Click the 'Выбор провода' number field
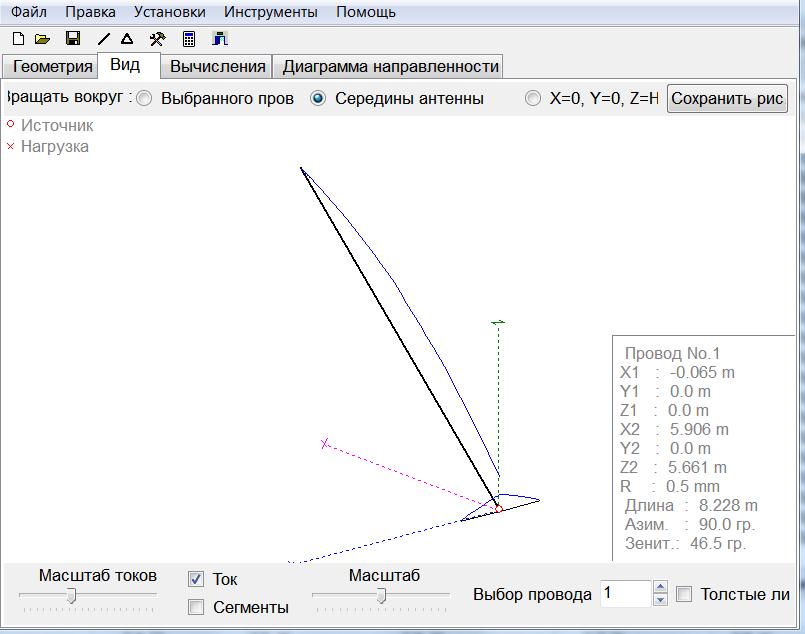805x634 pixels. (624, 594)
